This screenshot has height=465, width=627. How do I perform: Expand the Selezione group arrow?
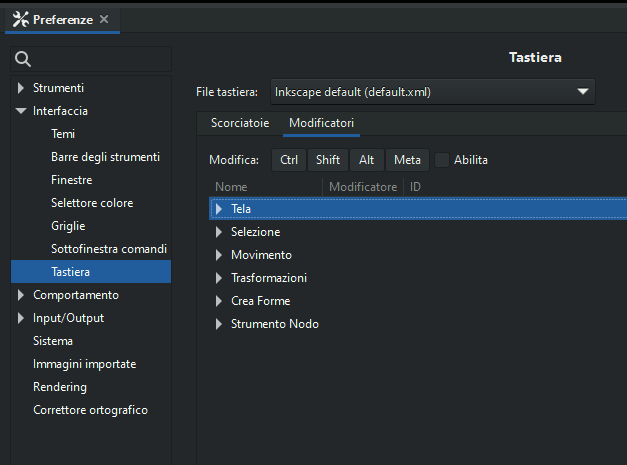[219, 232]
